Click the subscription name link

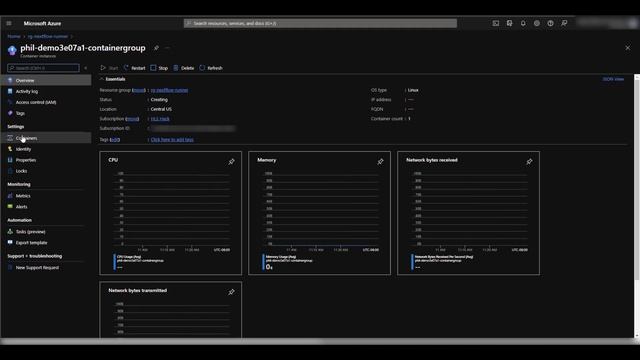[x=160, y=119]
